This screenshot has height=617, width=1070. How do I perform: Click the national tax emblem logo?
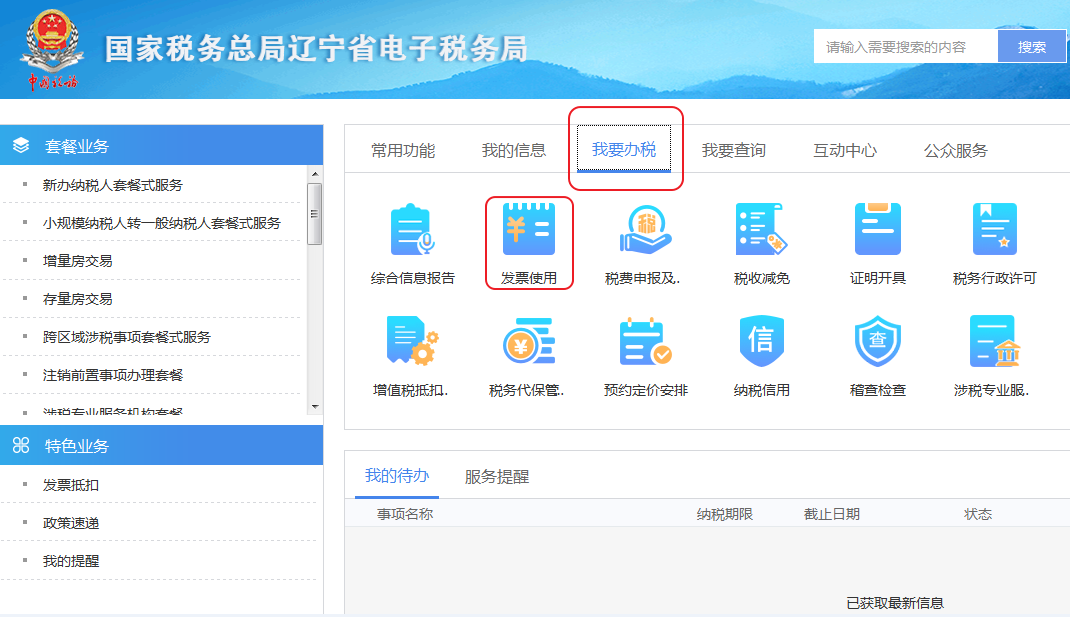(53, 48)
